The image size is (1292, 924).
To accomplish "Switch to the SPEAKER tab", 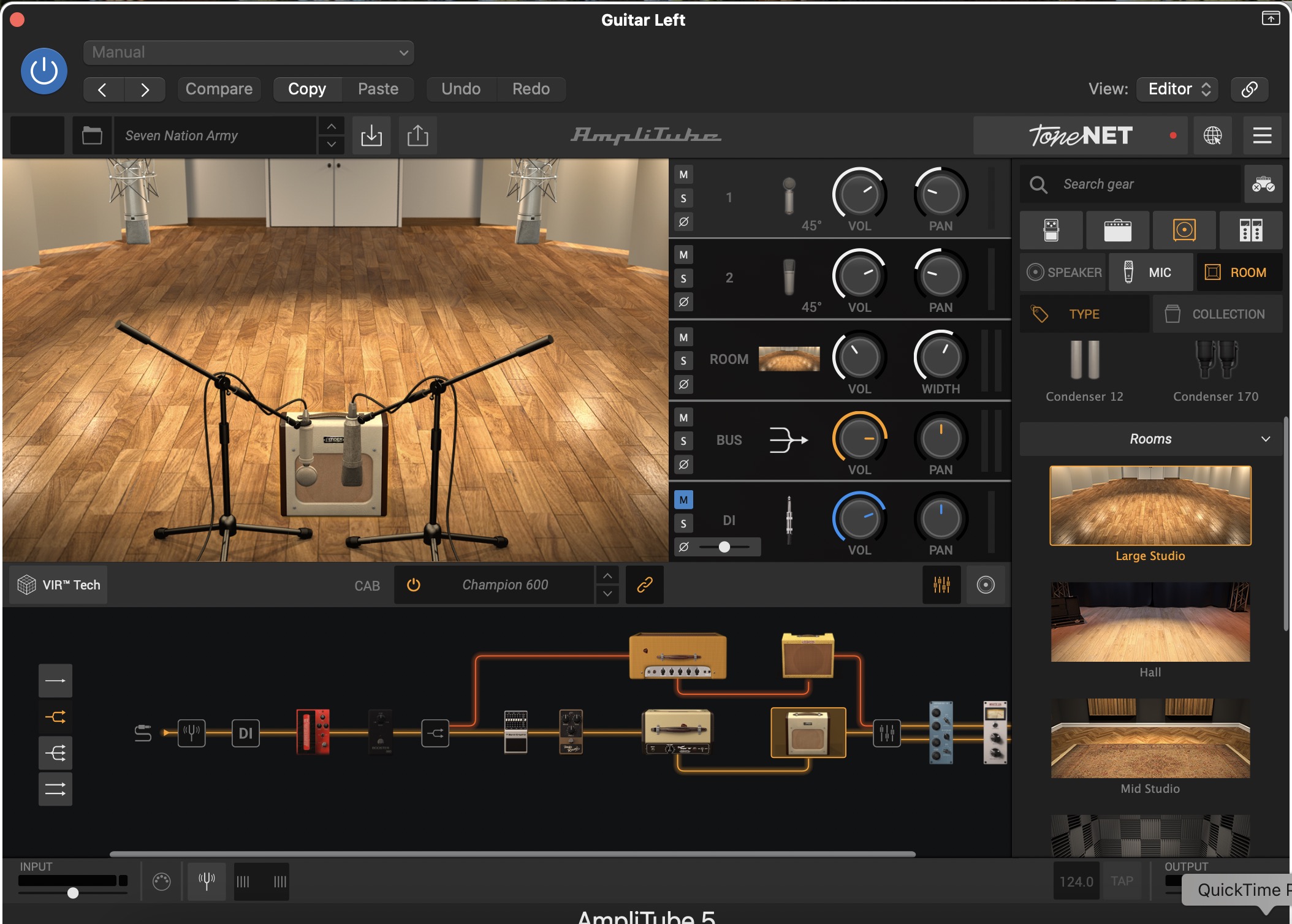I will pos(1063,273).
